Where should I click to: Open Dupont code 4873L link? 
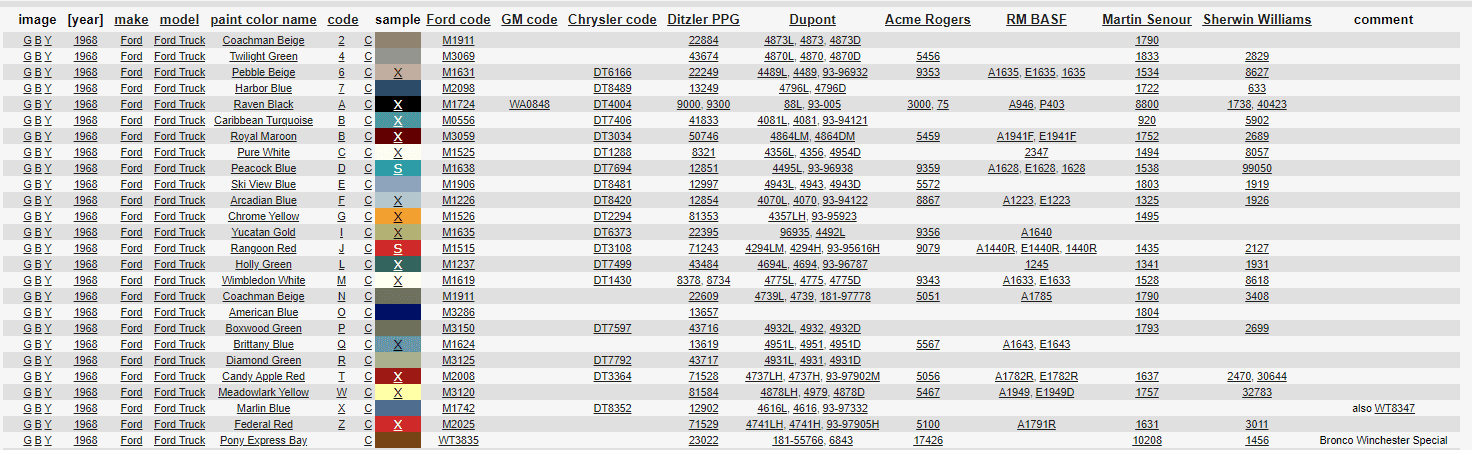point(779,41)
